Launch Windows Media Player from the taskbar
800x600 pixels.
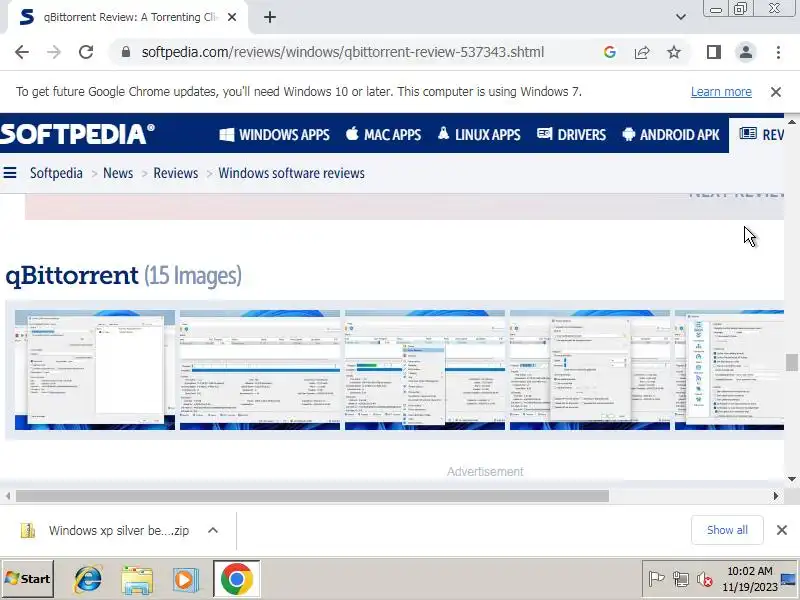tap(185, 580)
